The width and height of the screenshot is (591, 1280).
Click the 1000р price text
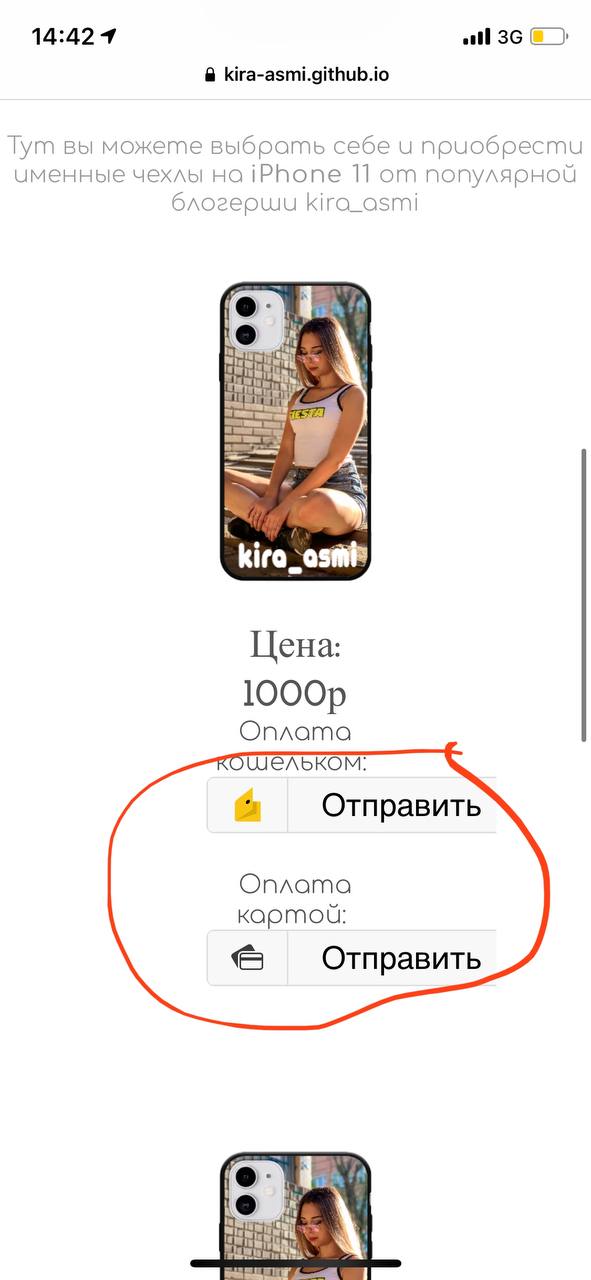[295, 692]
